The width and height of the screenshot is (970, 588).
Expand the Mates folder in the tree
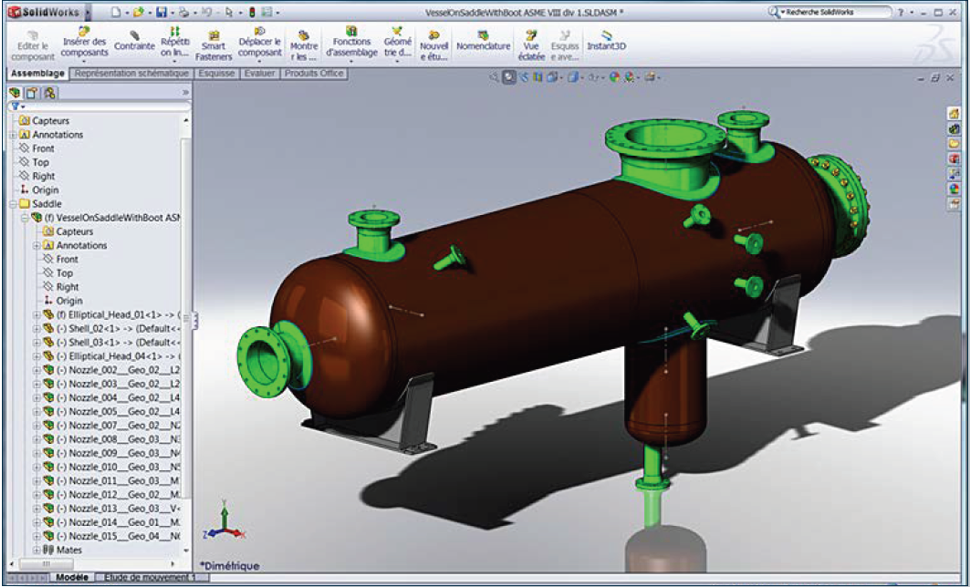pyautogui.click(x=37, y=550)
